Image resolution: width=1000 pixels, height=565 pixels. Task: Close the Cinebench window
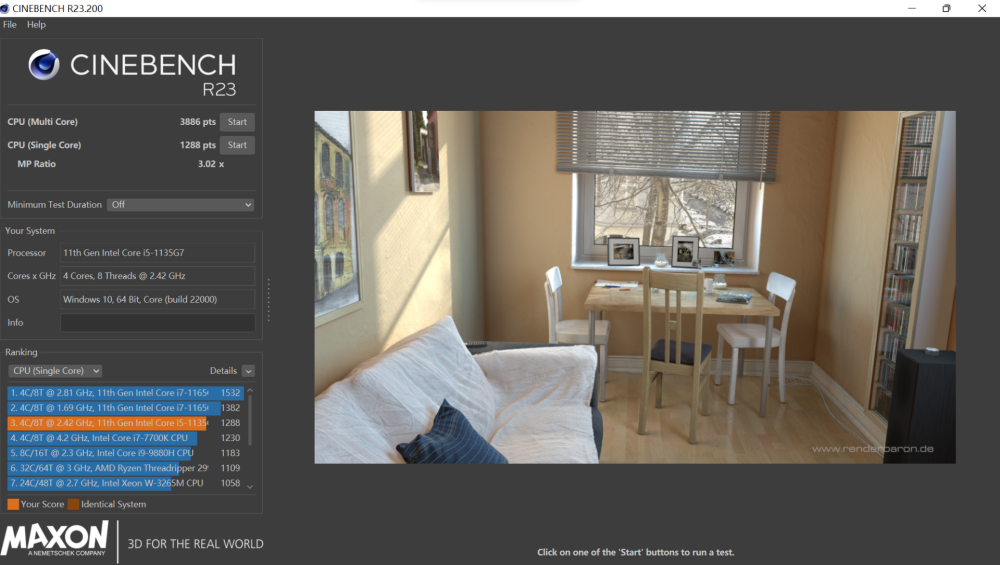tap(982, 8)
